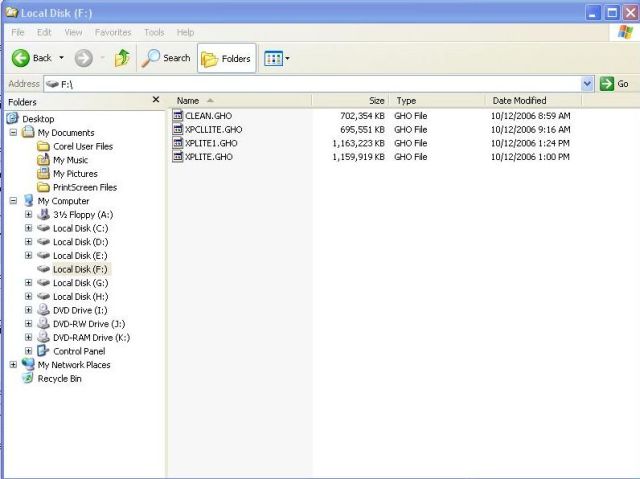Expand the Control Panel node

29,351
